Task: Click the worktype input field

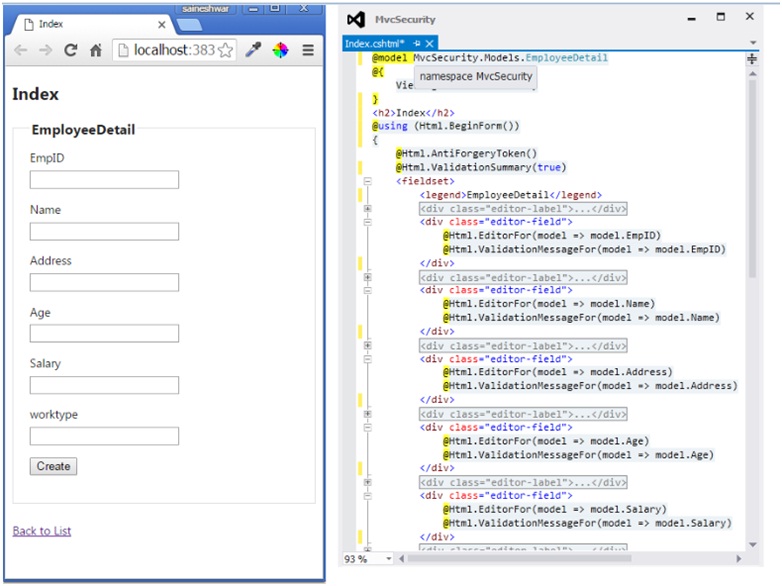Action: pyautogui.click(x=104, y=436)
